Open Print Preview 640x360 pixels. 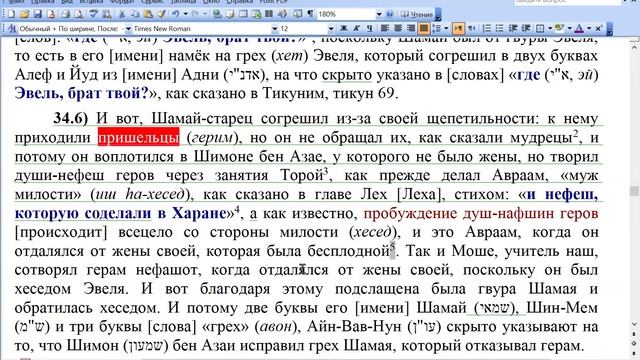[x=78, y=14]
